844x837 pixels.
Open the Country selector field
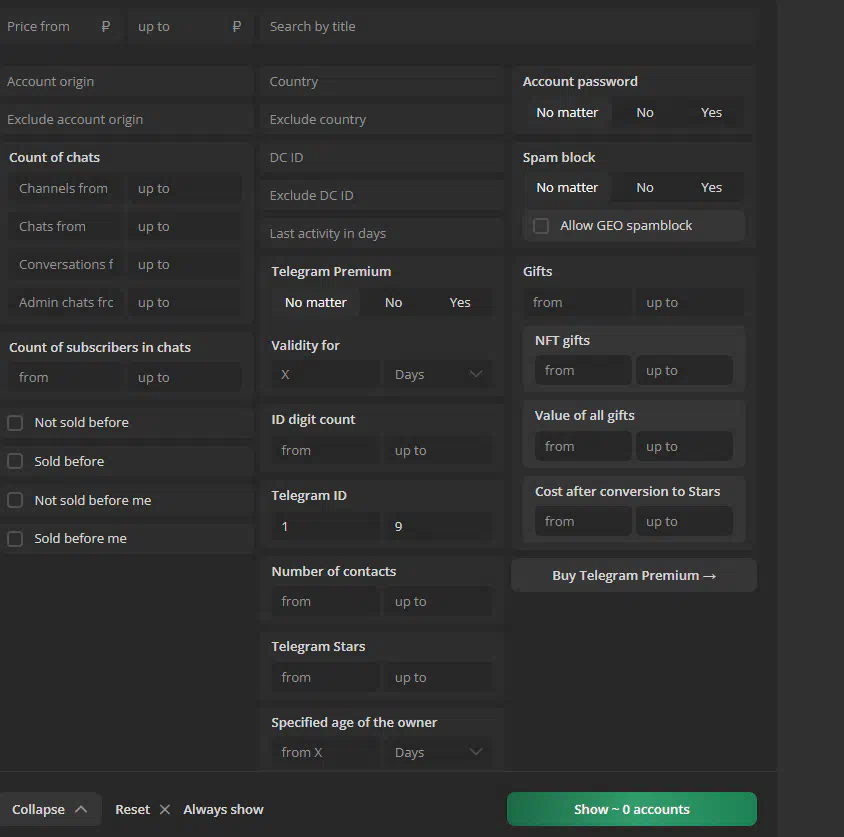pos(382,81)
